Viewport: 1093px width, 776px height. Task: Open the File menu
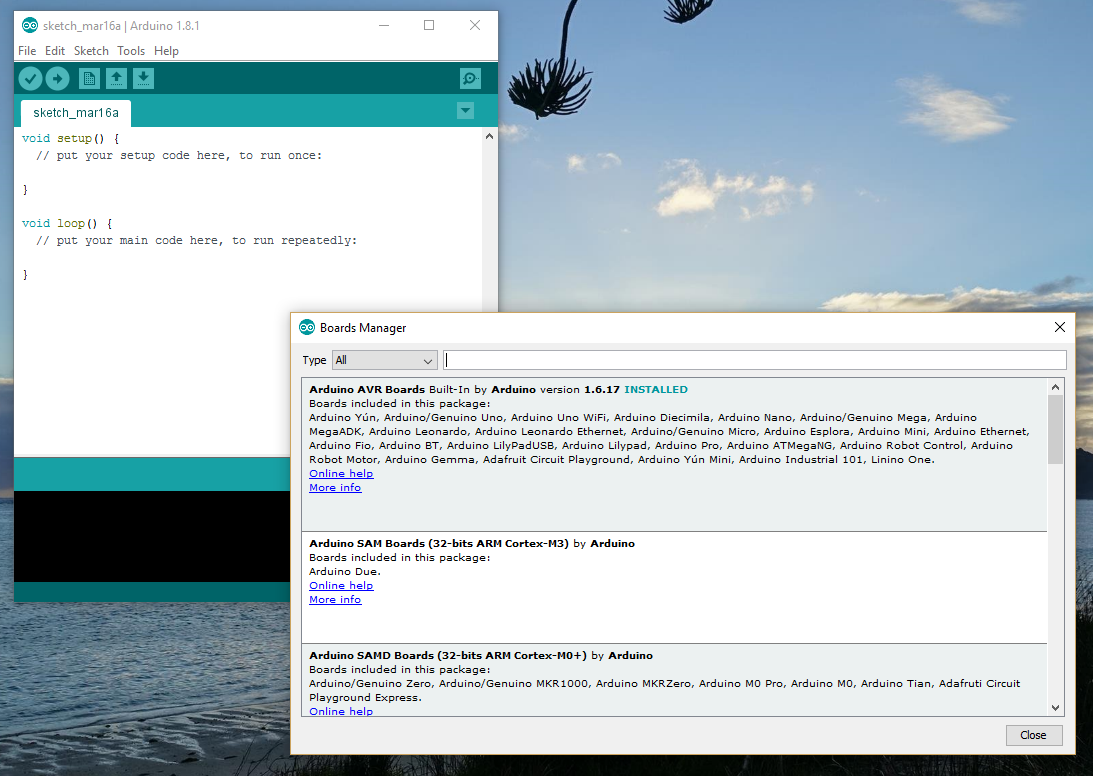coord(27,51)
